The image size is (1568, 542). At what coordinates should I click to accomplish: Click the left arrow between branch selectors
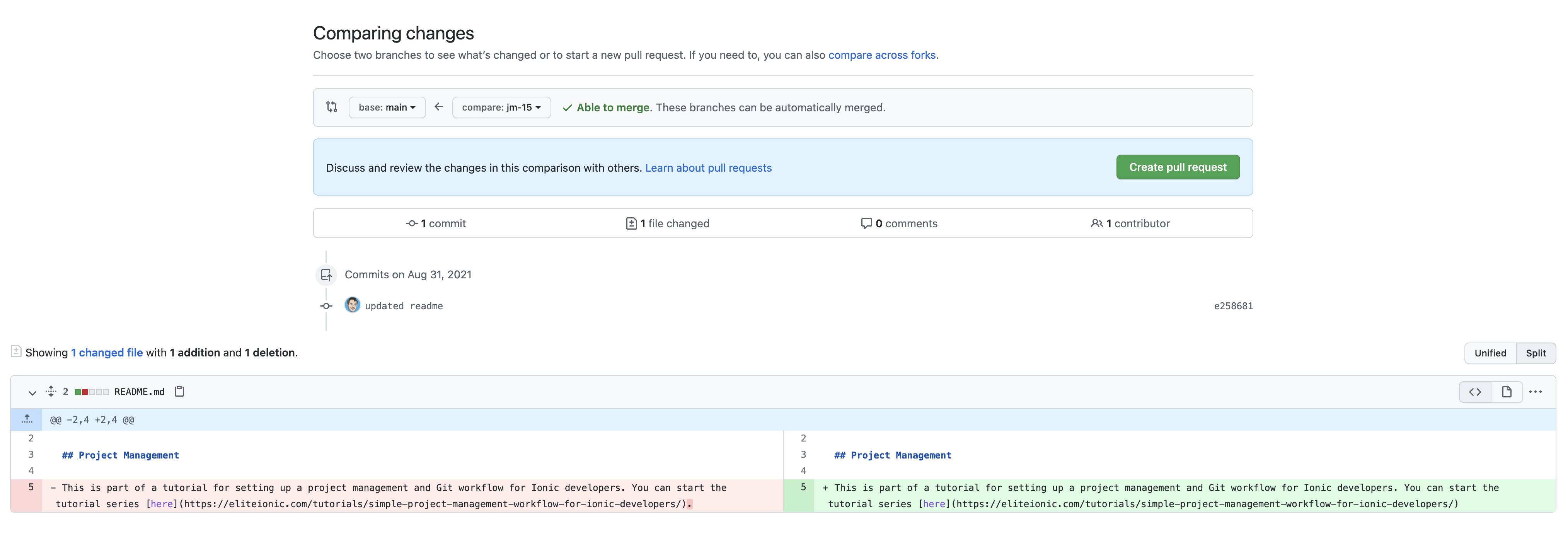[439, 107]
